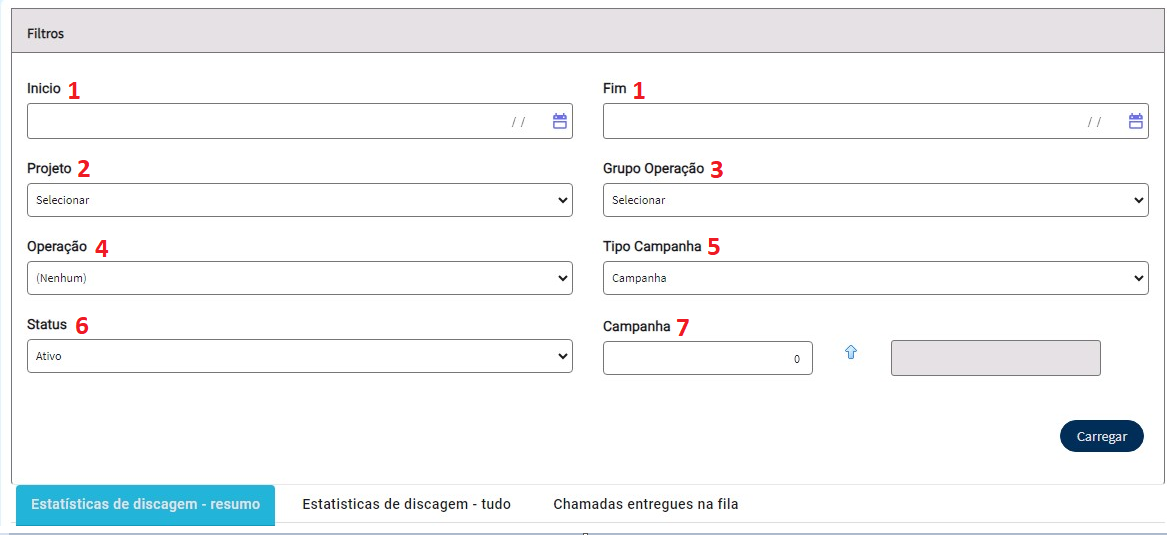This screenshot has height=535, width=1167.
Task: Click the Campanha number input field
Action: 708,358
